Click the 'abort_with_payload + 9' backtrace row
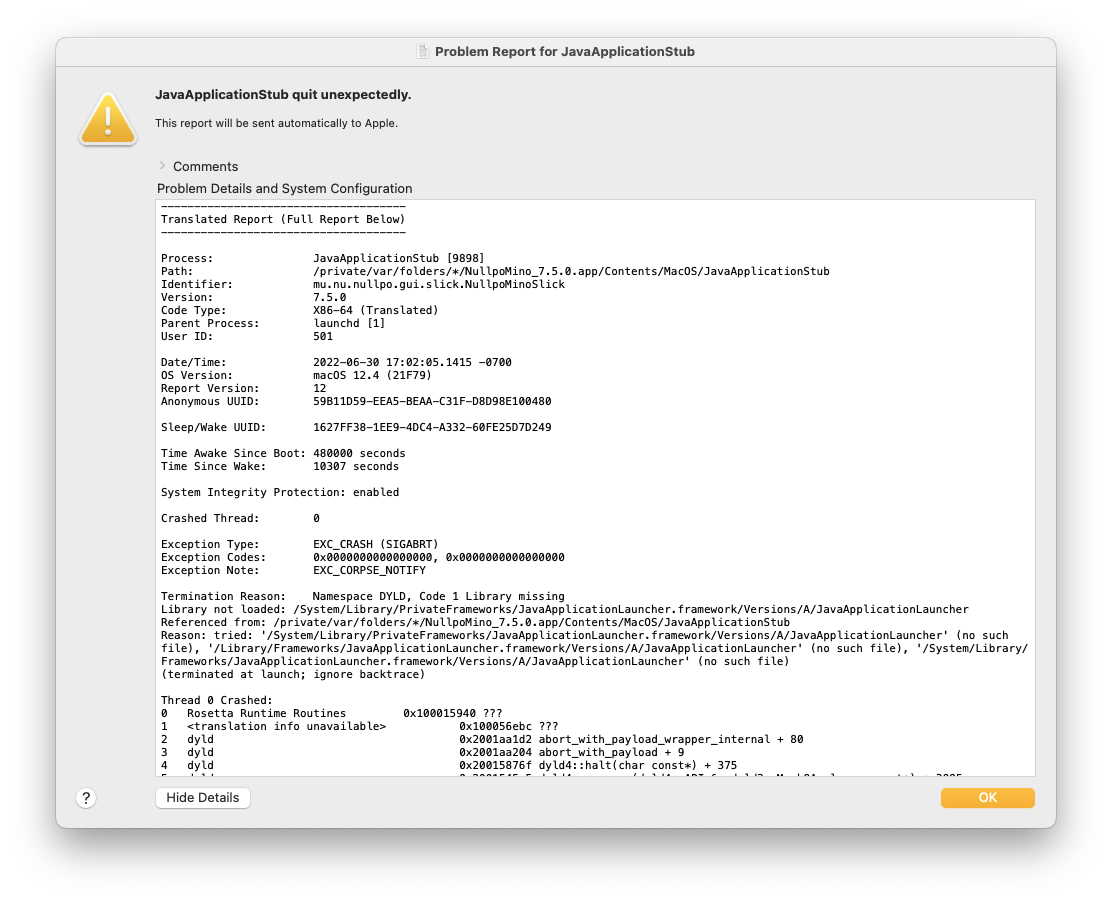 [423, 752]
